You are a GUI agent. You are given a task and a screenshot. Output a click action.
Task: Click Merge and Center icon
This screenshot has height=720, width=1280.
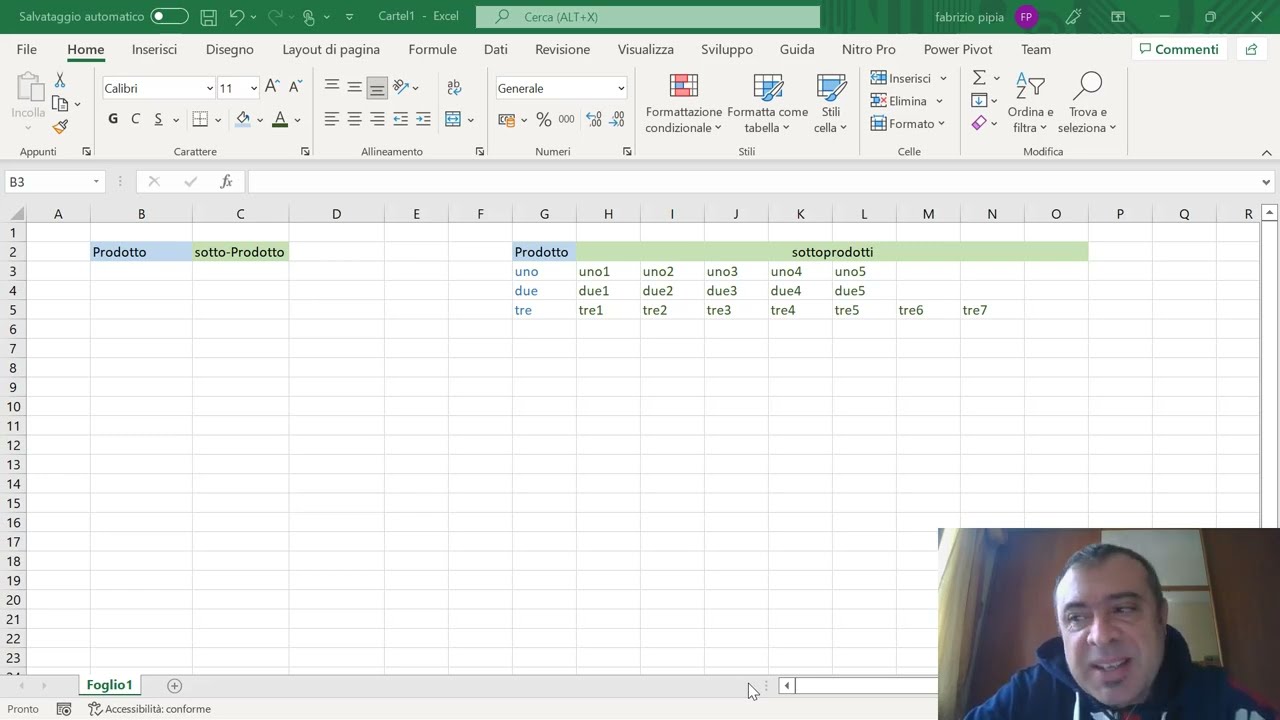pyautogui.click(x=453, y=119)
